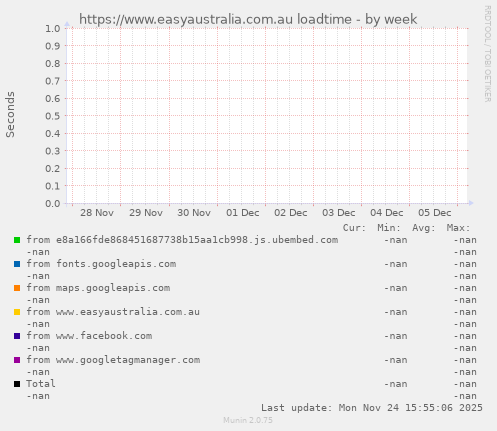
Task: Click the '03 Dec' x-axis label
Action: 338,213
